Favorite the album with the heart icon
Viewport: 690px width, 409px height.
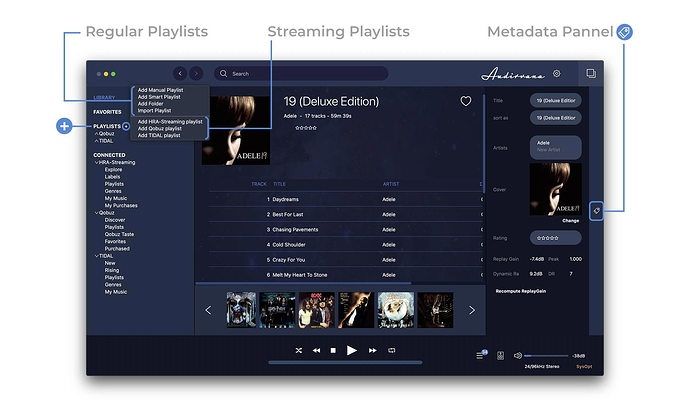(x=466, y=101)
